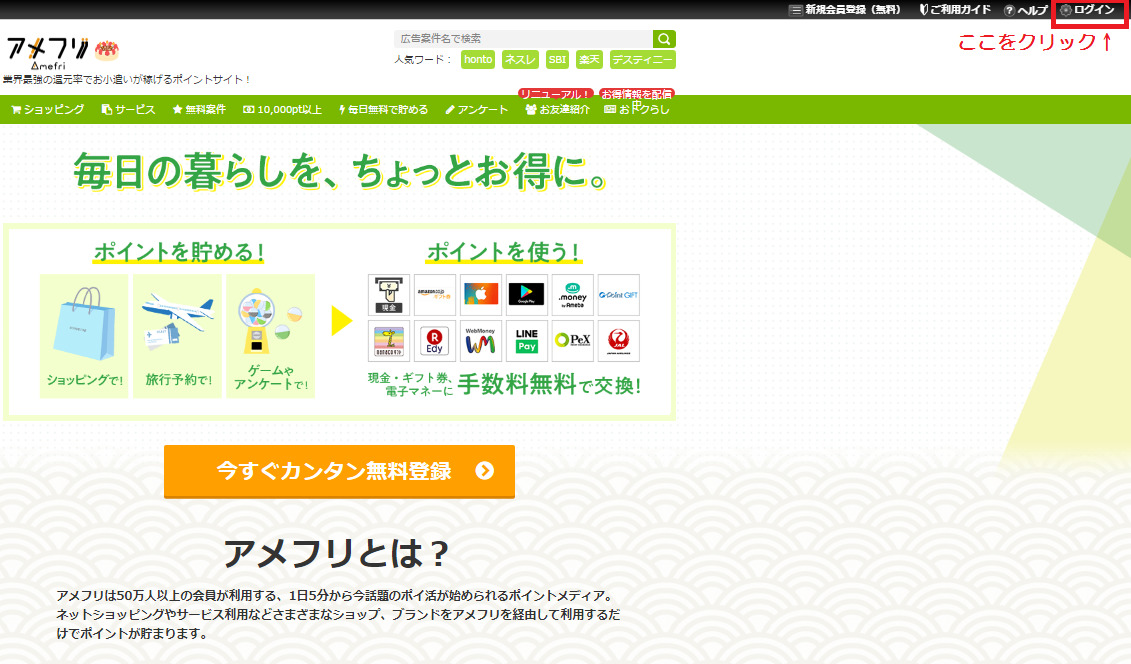
Task: Click the ポイントを貯める！ heading
Action: tap(178, 252)
